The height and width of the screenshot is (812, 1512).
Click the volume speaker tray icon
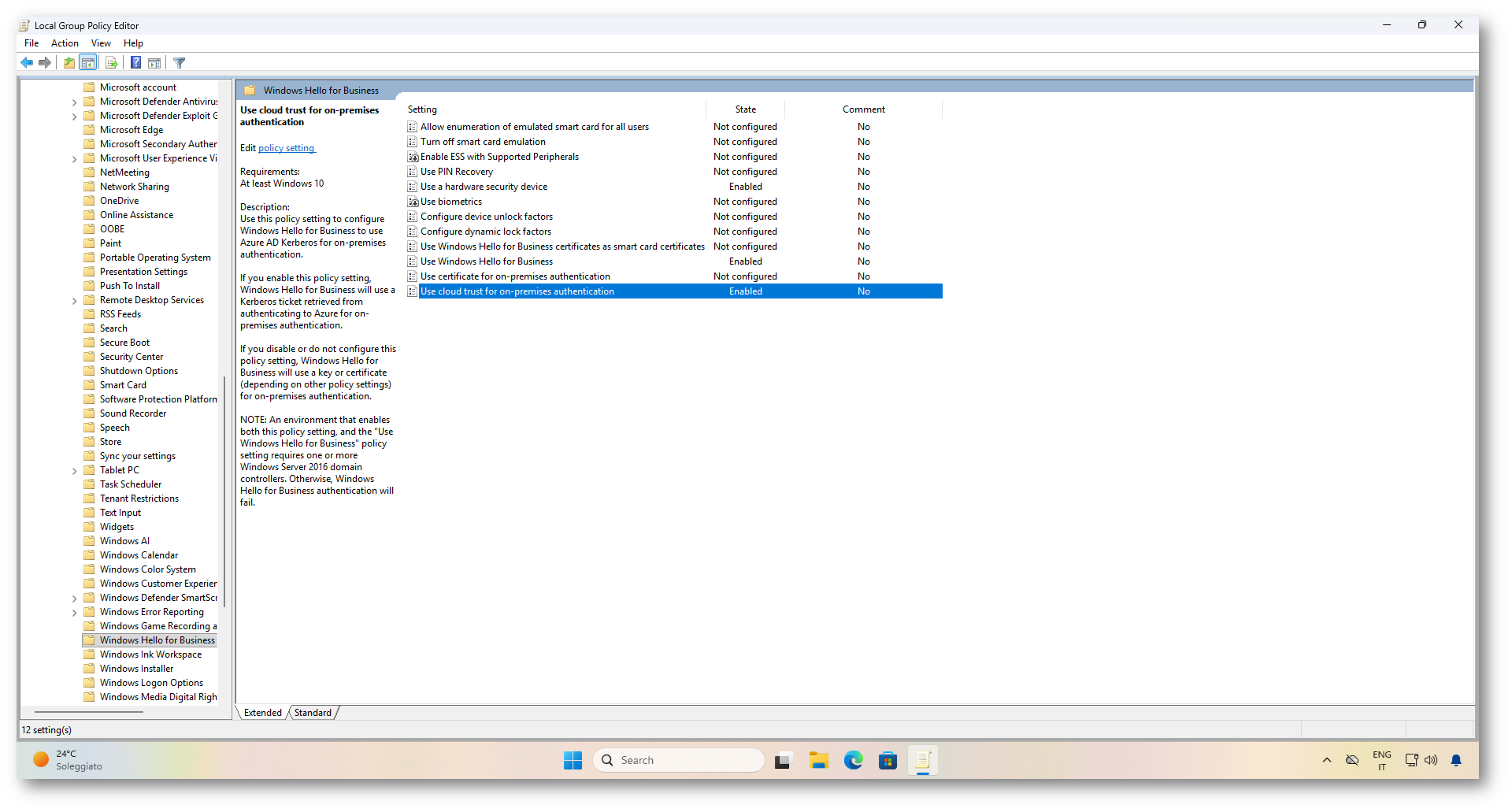[1431, 761]
